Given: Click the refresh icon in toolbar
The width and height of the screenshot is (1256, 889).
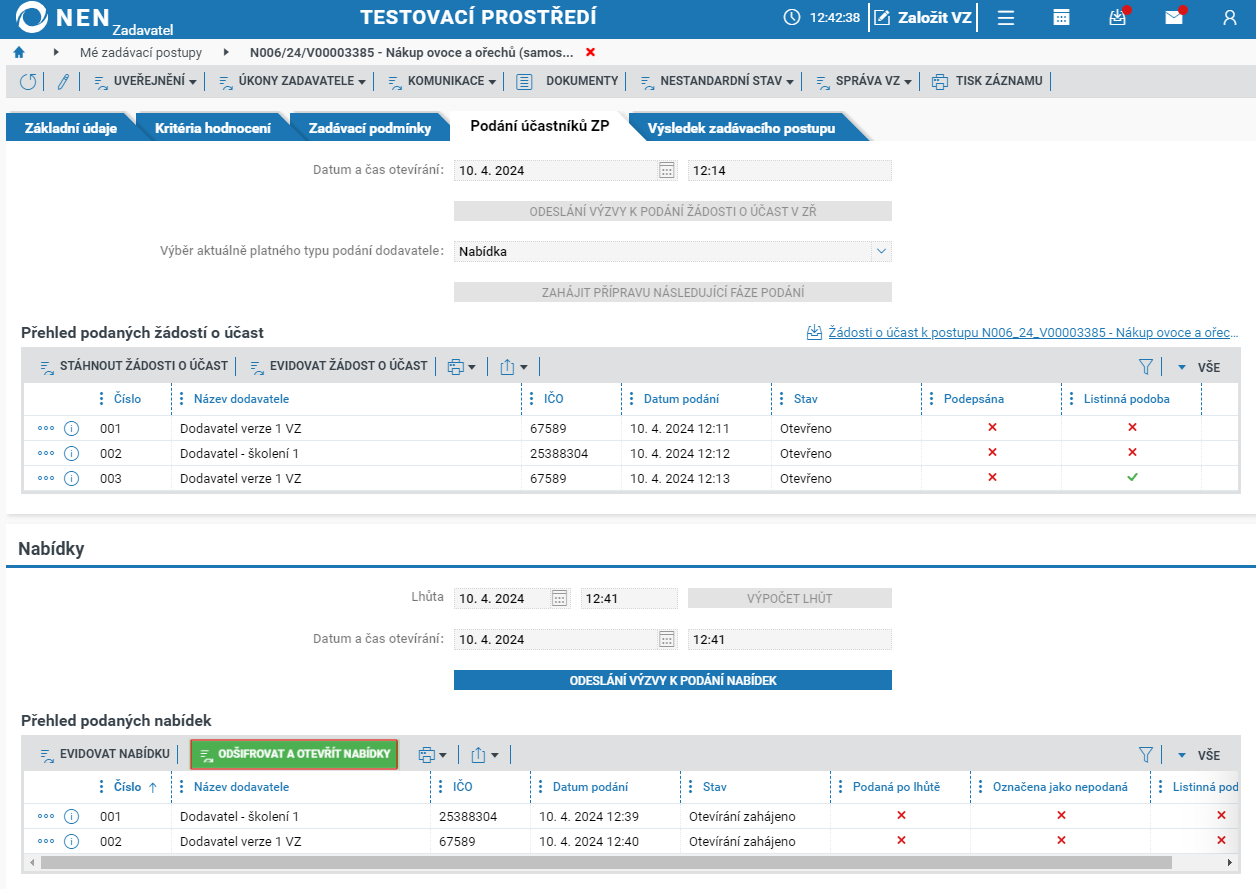Looking at the screenshot, I should pos(28,82).
